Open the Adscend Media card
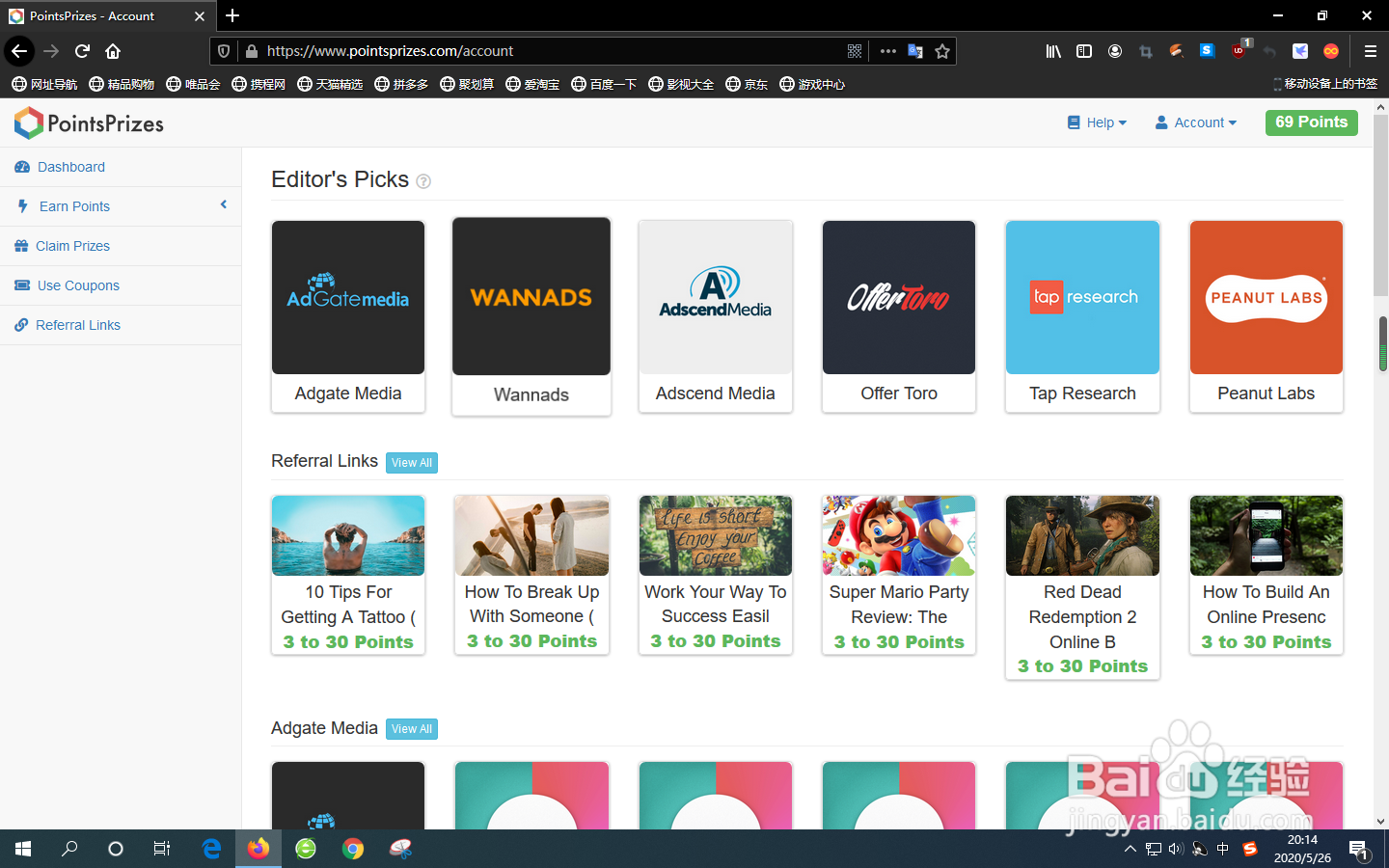This screenshot has width=1389, height=868. tap(716, 316)
